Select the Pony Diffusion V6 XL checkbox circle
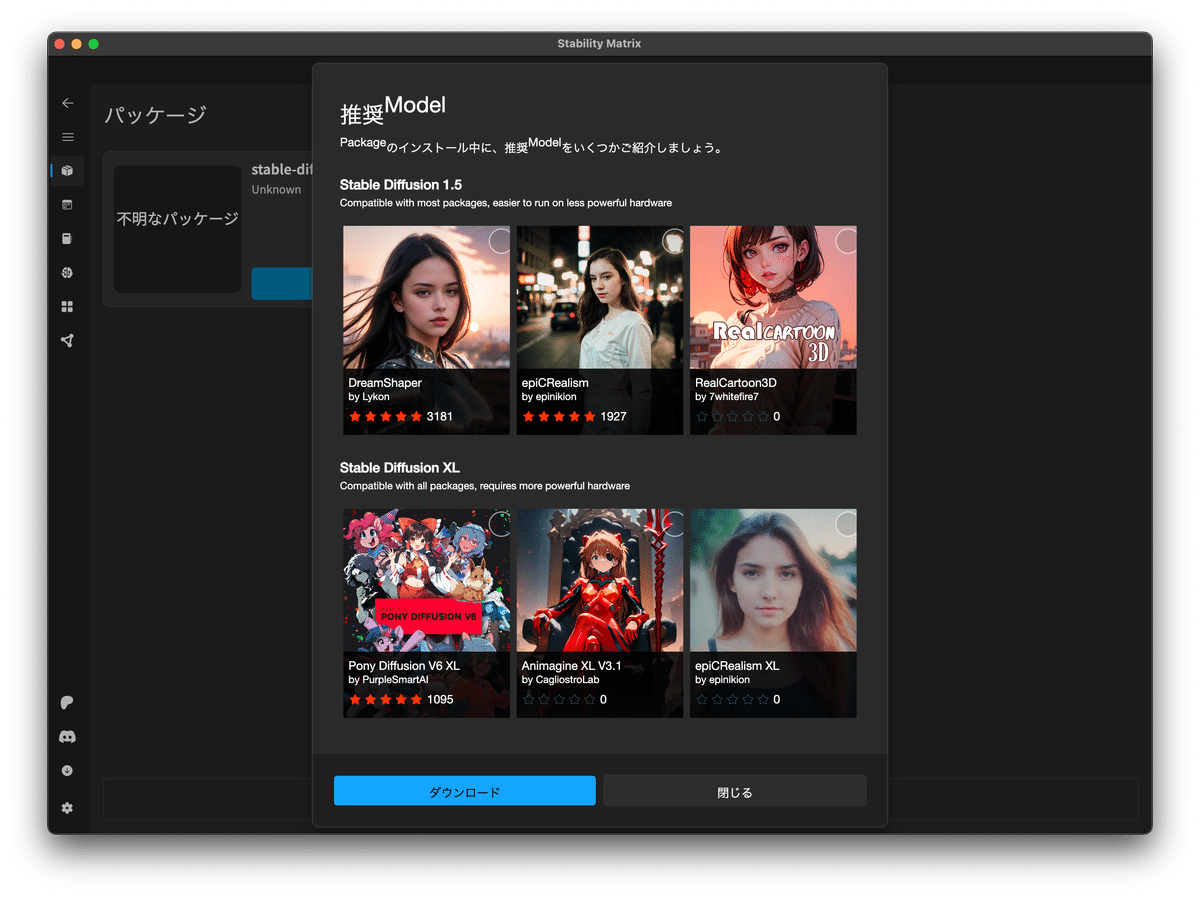 click(499, 524)
